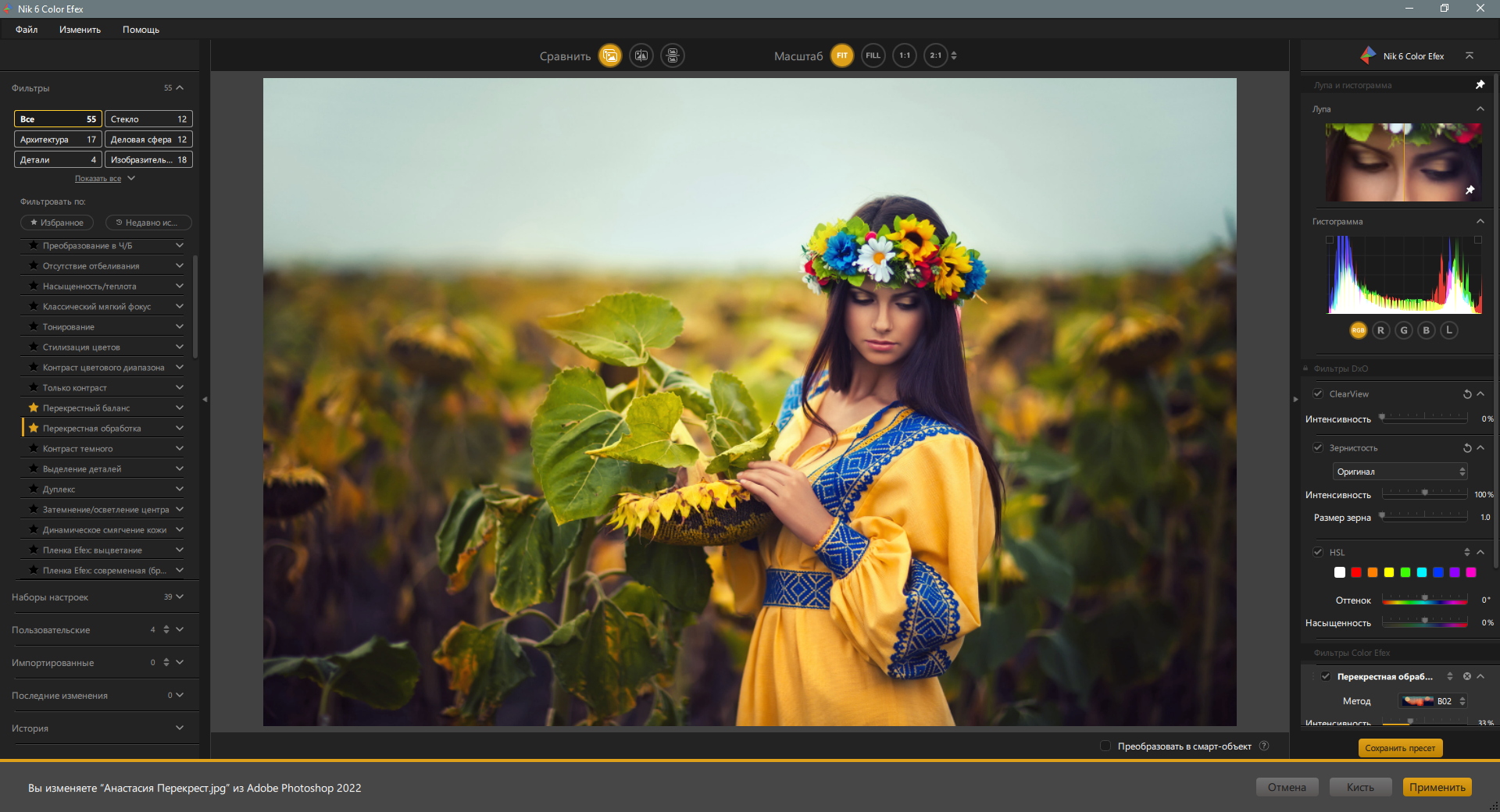Image resolution: width=1500 pixels, height=812 pixels.
Task: Reset the ClearView filter
Action: tap(1467, 394)
